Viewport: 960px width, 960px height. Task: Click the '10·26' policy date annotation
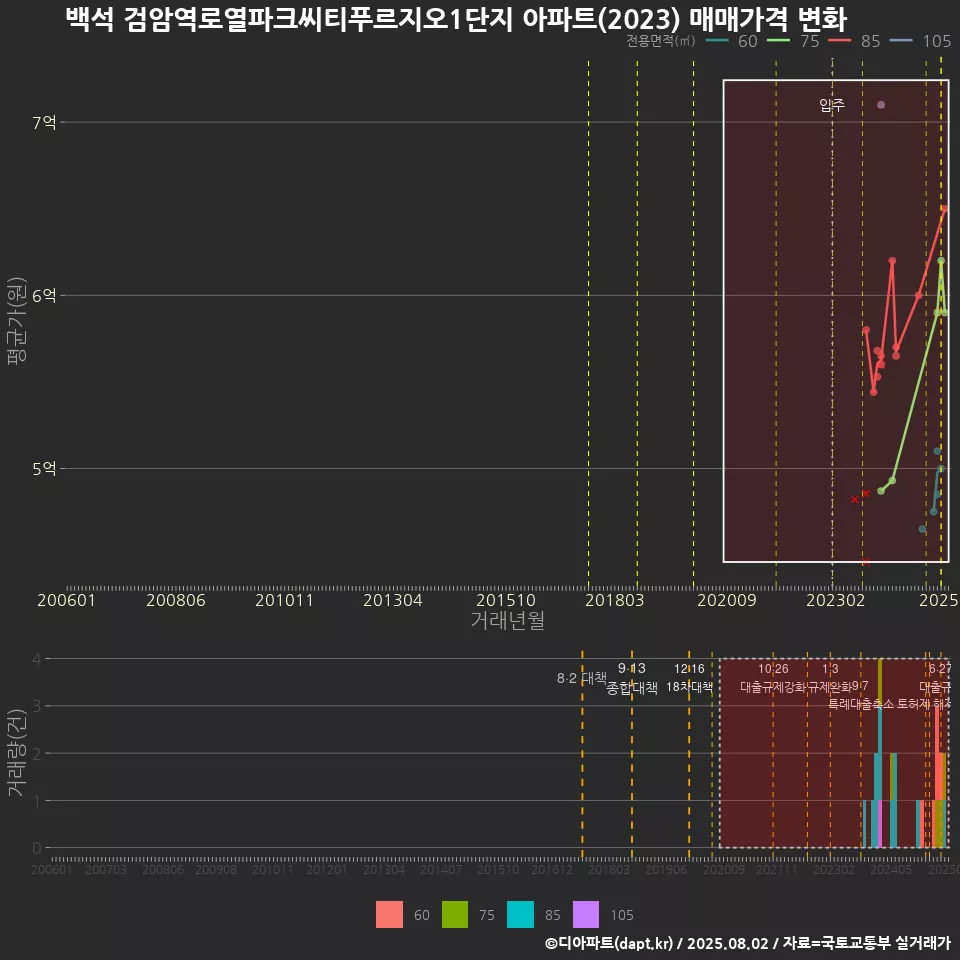click(773, 669)
